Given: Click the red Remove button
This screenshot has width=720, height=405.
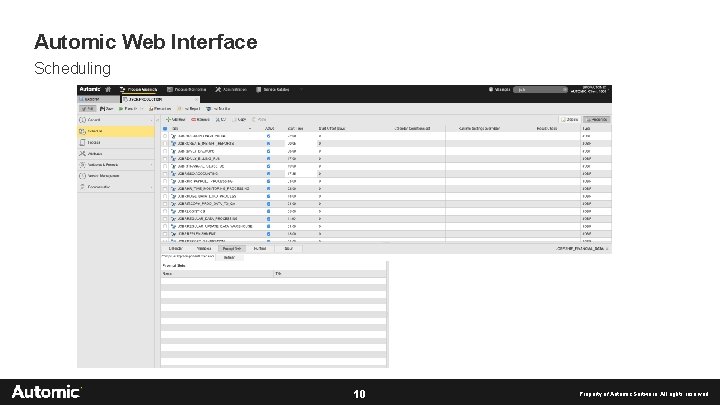Looking at the screenshot, I should (200, 119).
